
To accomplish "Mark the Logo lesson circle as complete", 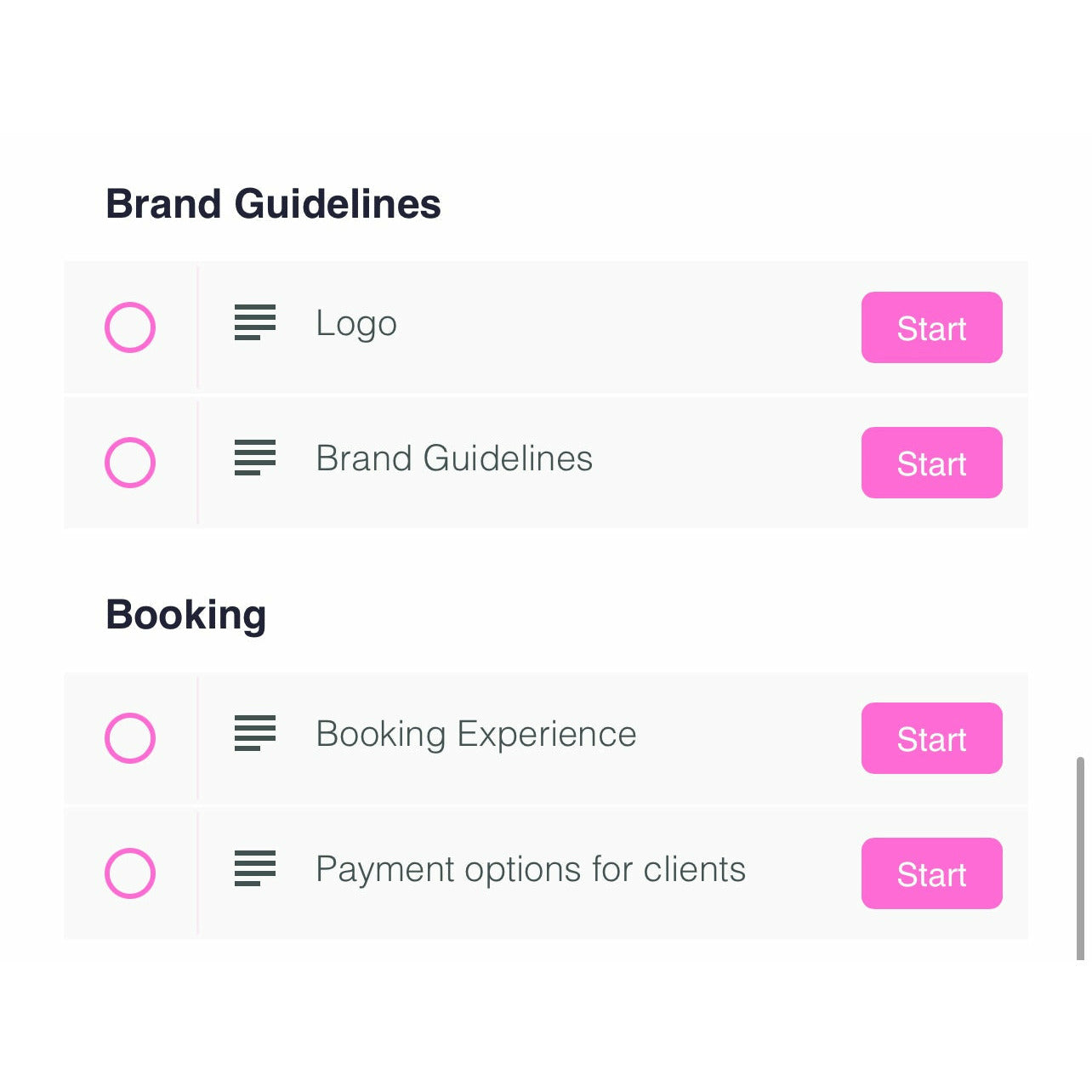I will click(x=130, y=327).
